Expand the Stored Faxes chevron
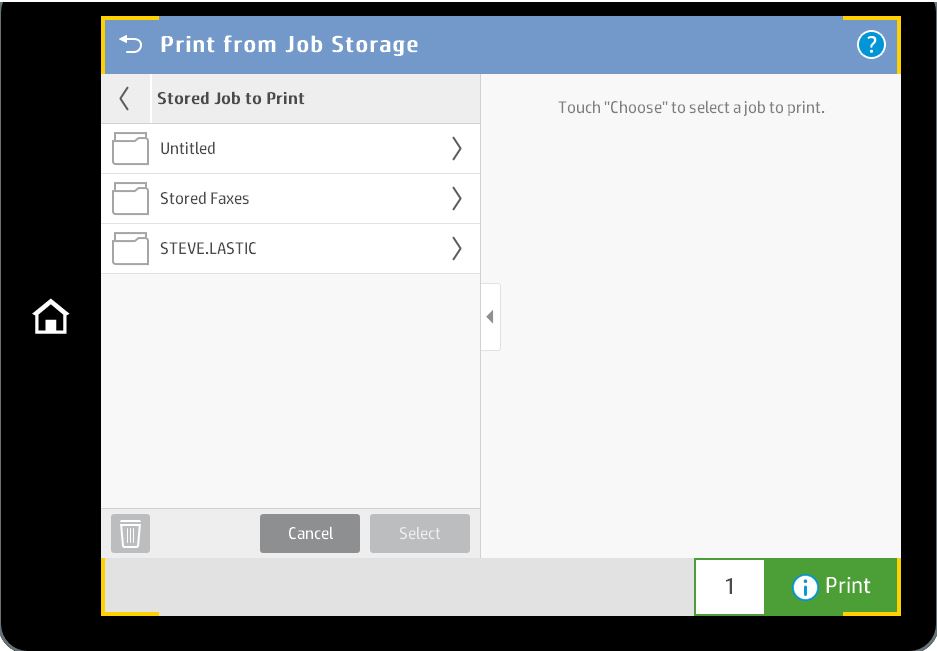 [x=457, y=199]
